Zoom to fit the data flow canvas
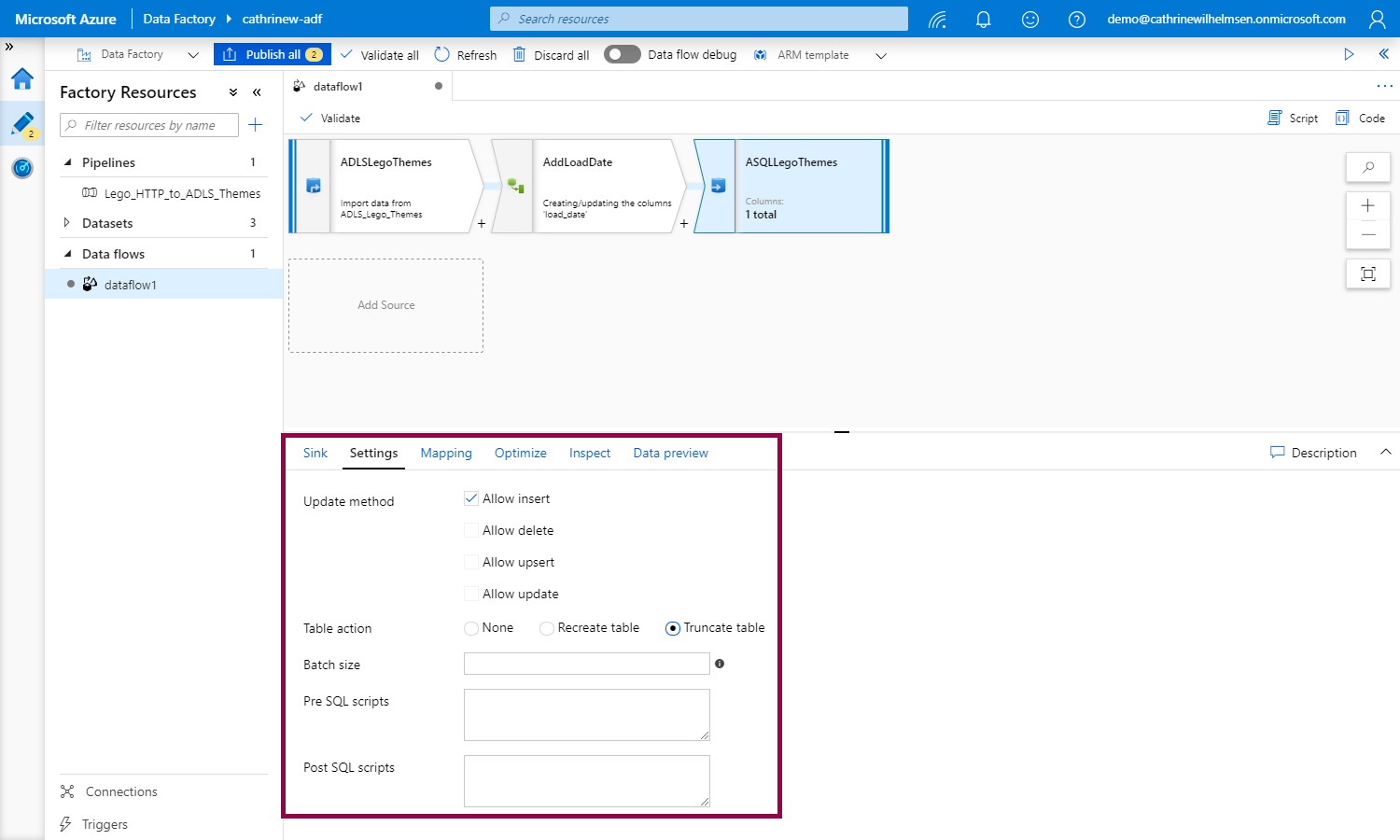 1367,273
